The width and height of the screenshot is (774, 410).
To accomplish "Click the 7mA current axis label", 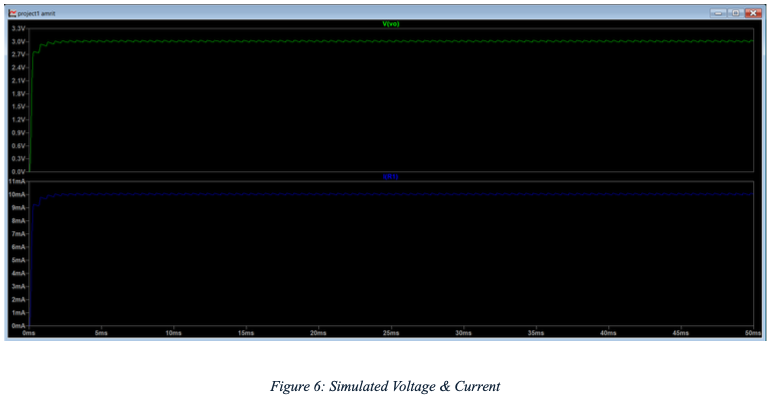I will coord(18,234).
